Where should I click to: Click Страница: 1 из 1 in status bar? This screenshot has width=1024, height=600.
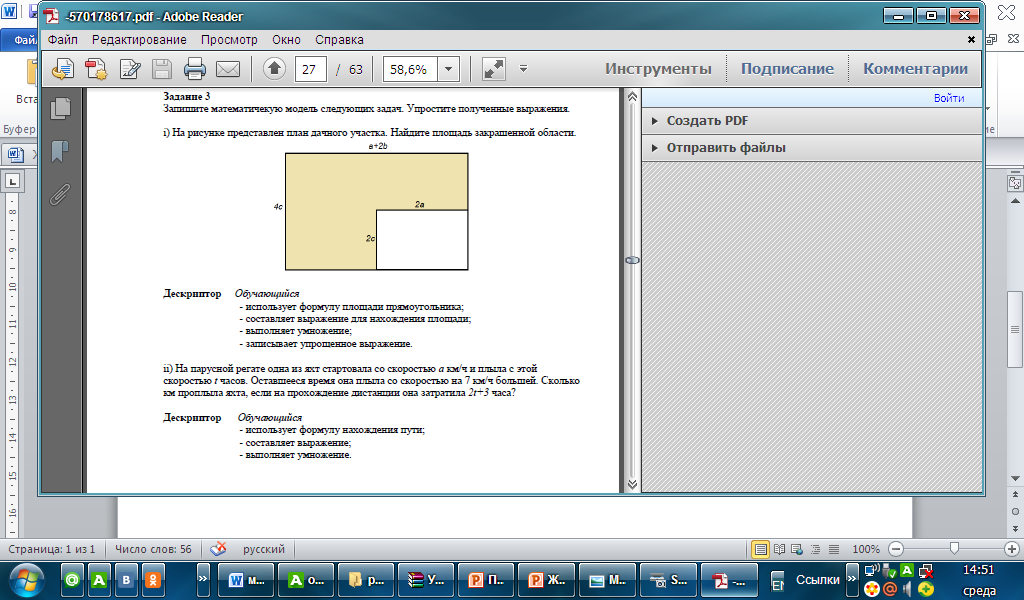[52, 549]
